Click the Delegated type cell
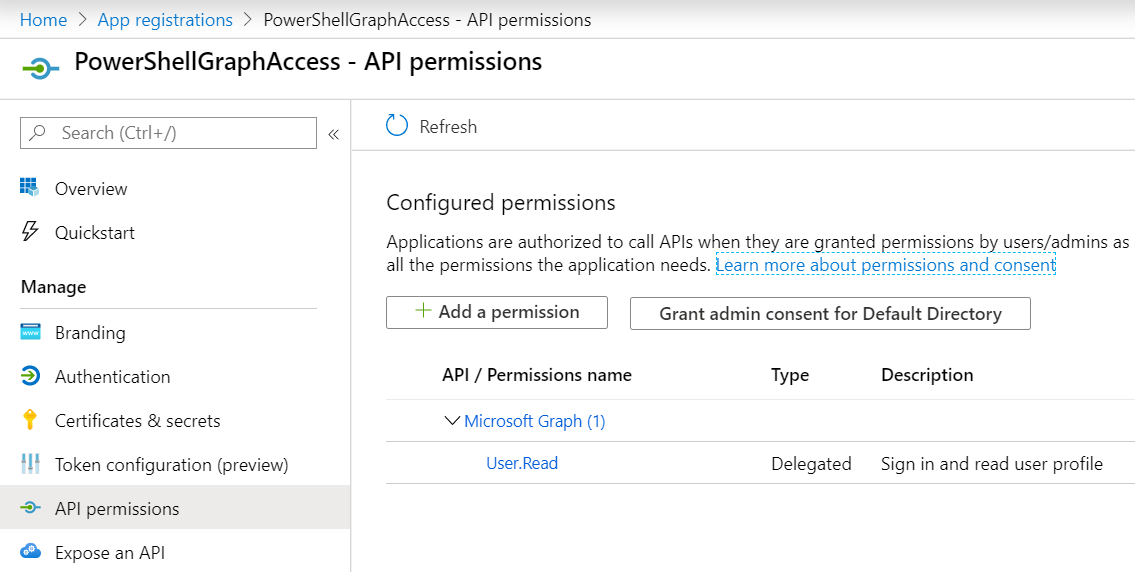The height and width of the screenshot is (572, 1135). point(811,463)
